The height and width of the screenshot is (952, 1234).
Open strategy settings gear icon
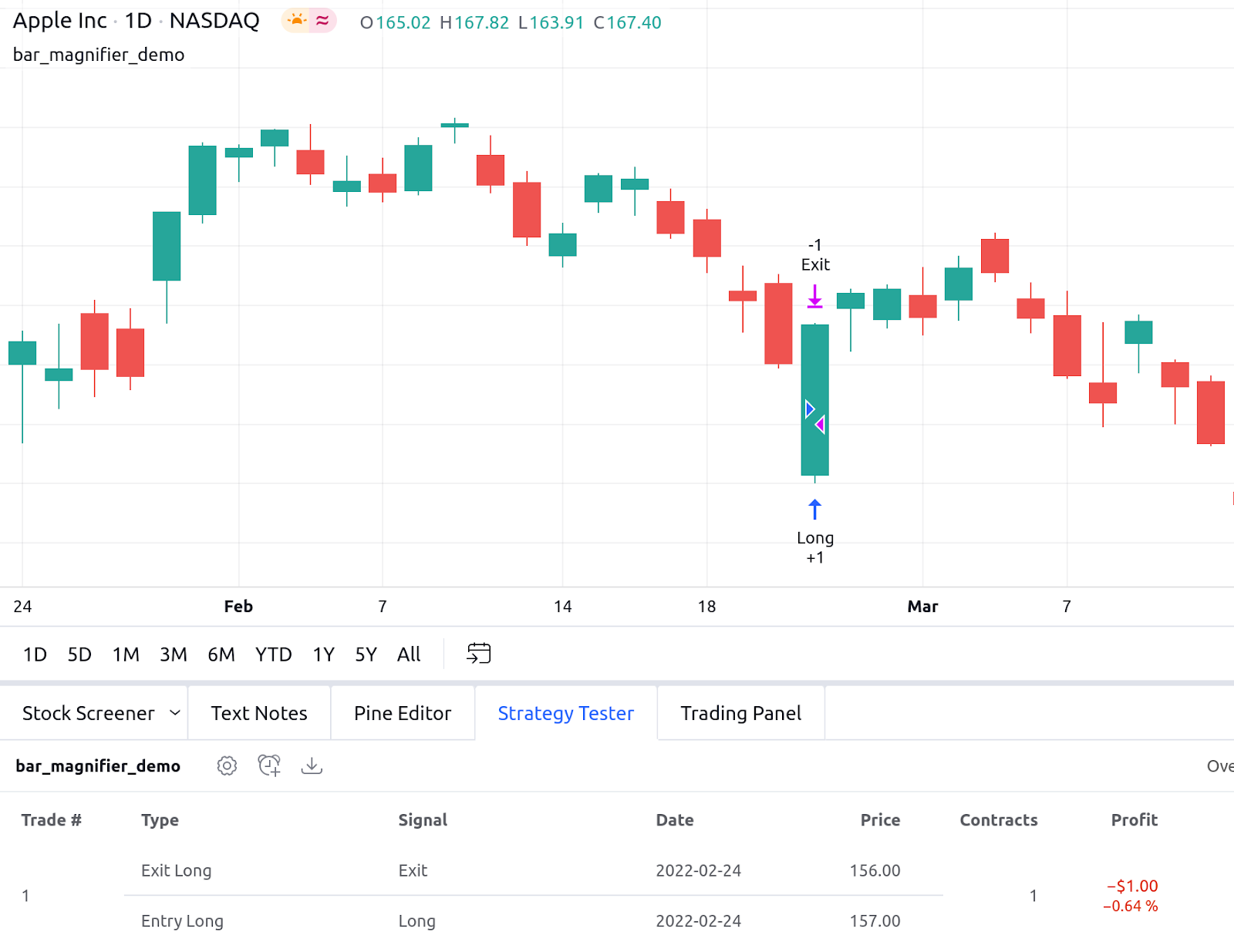pos(227,765)
